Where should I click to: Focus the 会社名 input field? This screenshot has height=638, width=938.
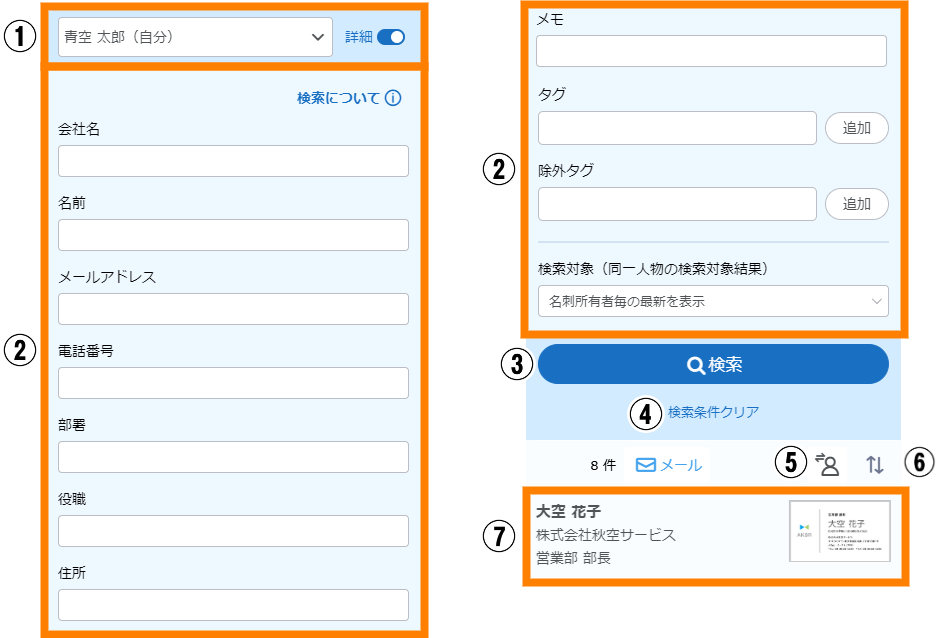233,161
